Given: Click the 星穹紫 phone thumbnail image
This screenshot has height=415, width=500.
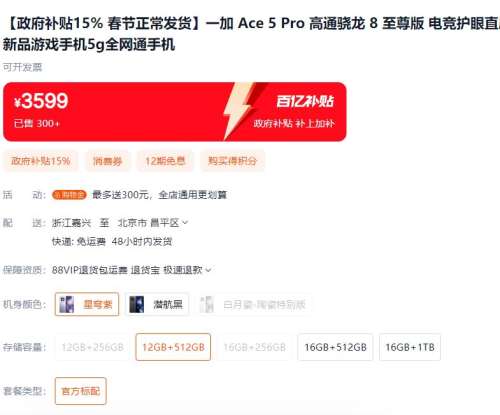Looking at the screenshot, I should tap(66, 304).
